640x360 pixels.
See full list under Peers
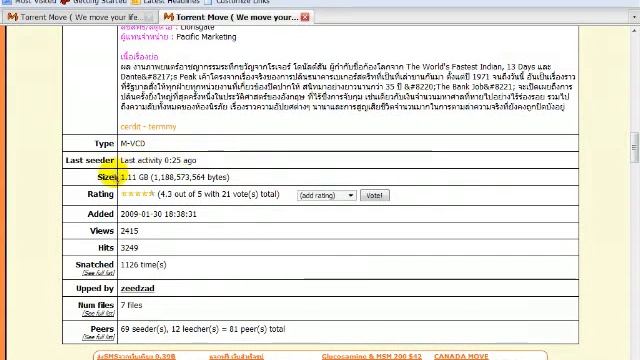(x=98, y=337)
